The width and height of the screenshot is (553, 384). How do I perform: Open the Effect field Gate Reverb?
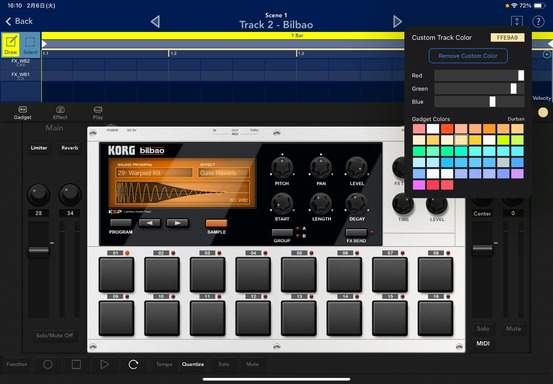[x=224, y=173]
